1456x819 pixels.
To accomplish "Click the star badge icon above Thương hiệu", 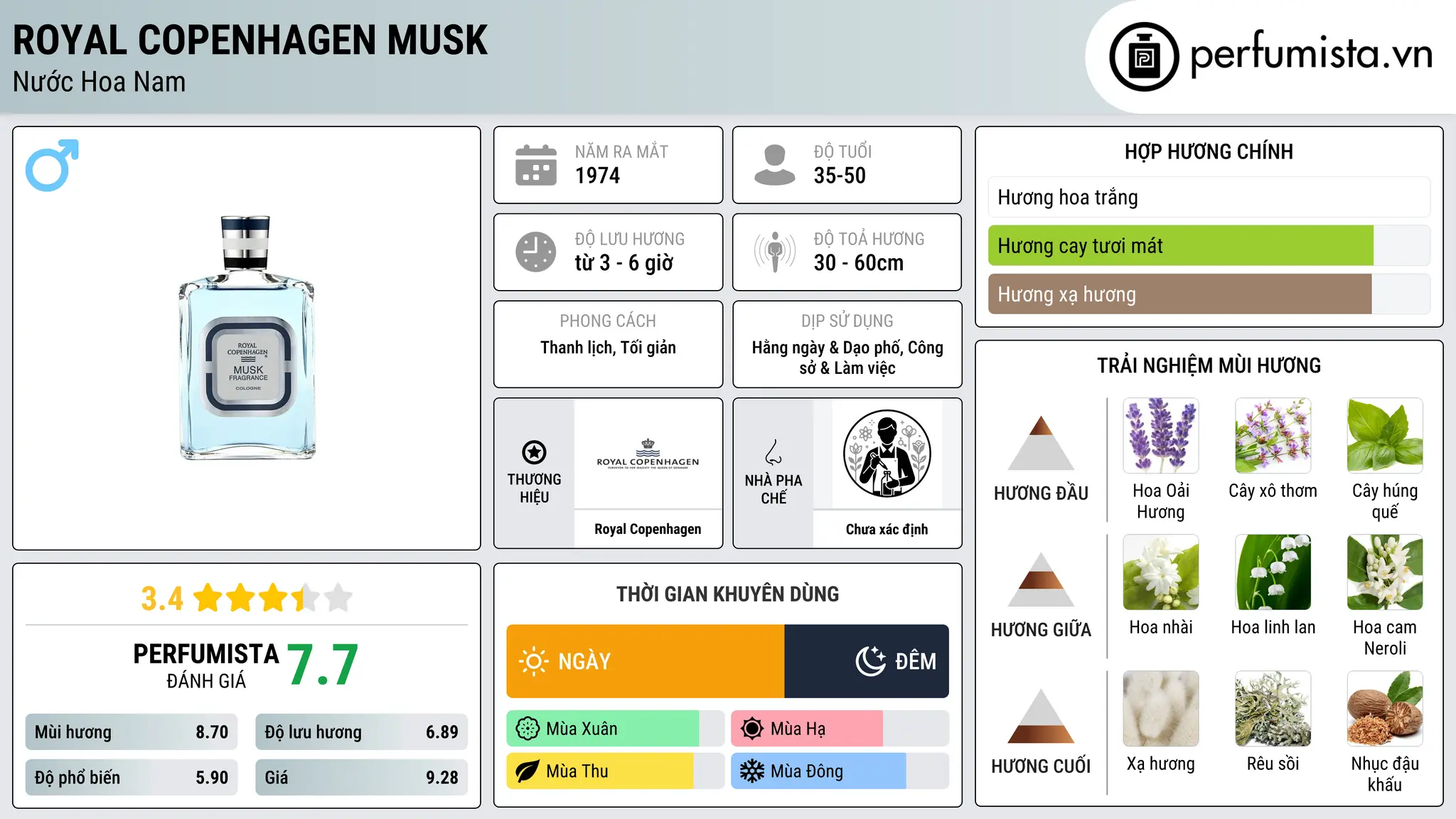I will coord(534,452).
